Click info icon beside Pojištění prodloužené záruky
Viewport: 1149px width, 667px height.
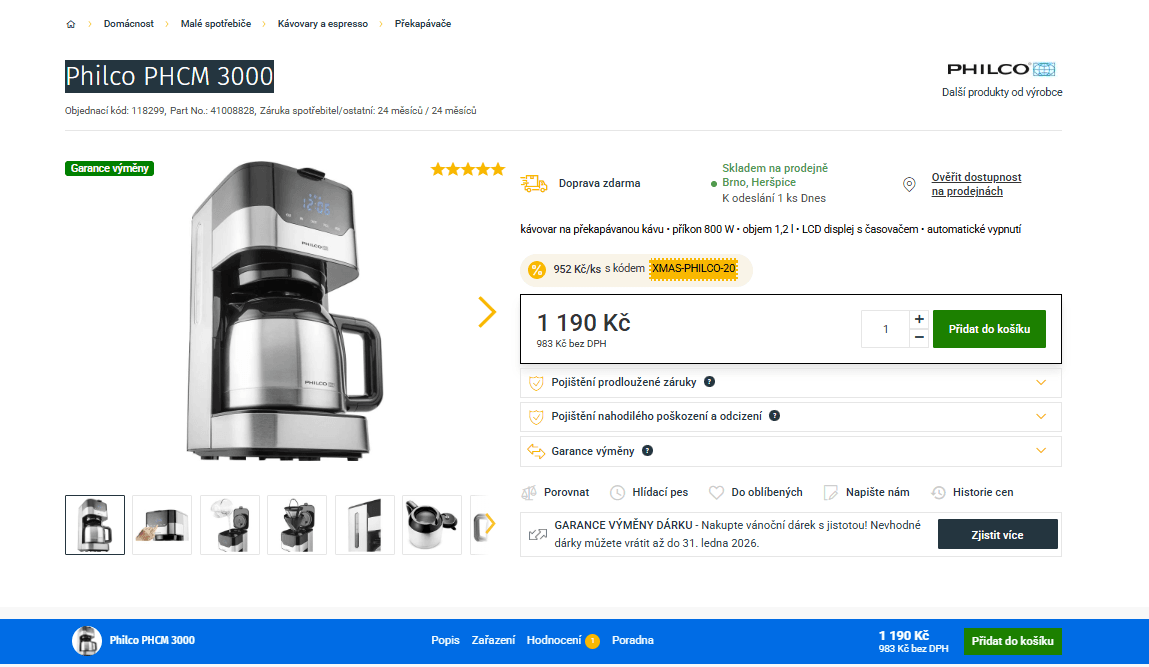pos(709,382)
